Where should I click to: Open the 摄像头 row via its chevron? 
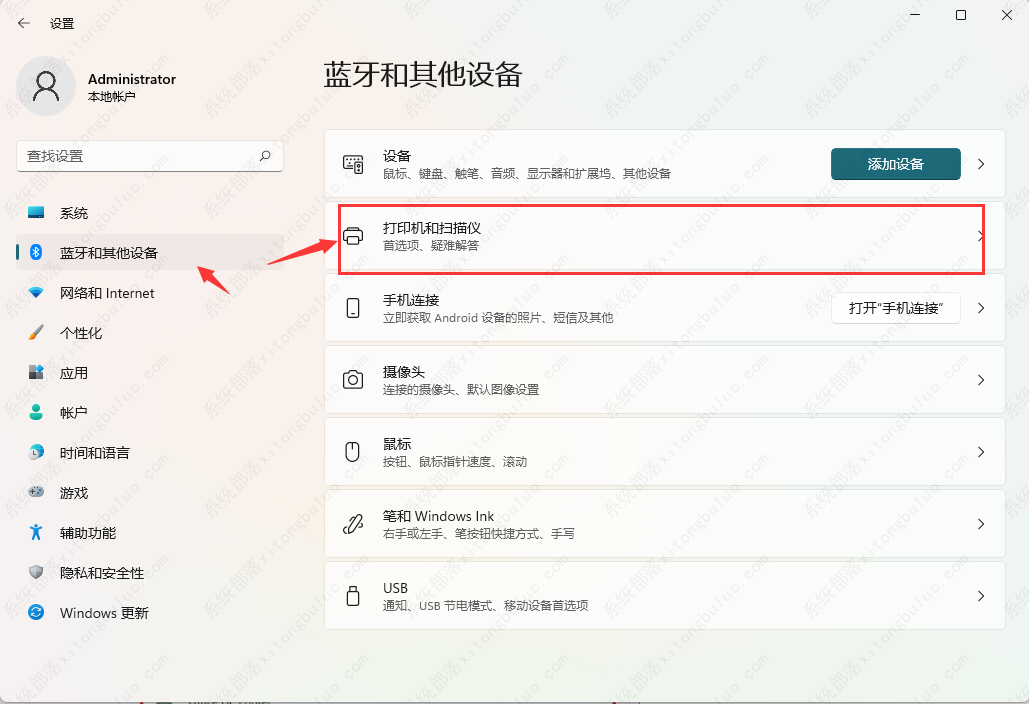point(981,380)
